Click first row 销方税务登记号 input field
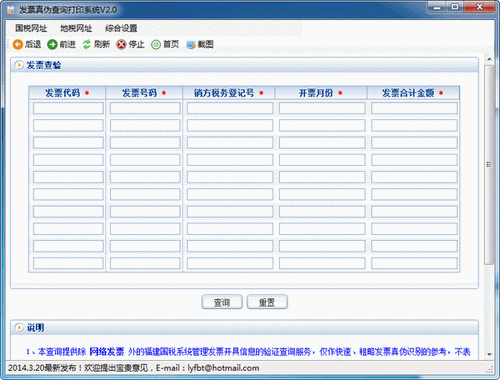Image resolution: width=500 pixels, height=380 pixels. click(x=230, y=108)
